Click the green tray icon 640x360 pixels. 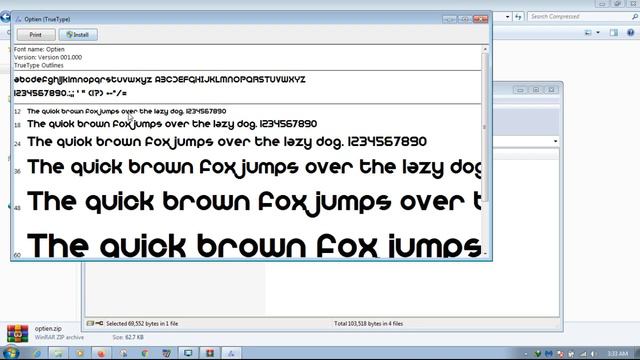pos(538,354)
